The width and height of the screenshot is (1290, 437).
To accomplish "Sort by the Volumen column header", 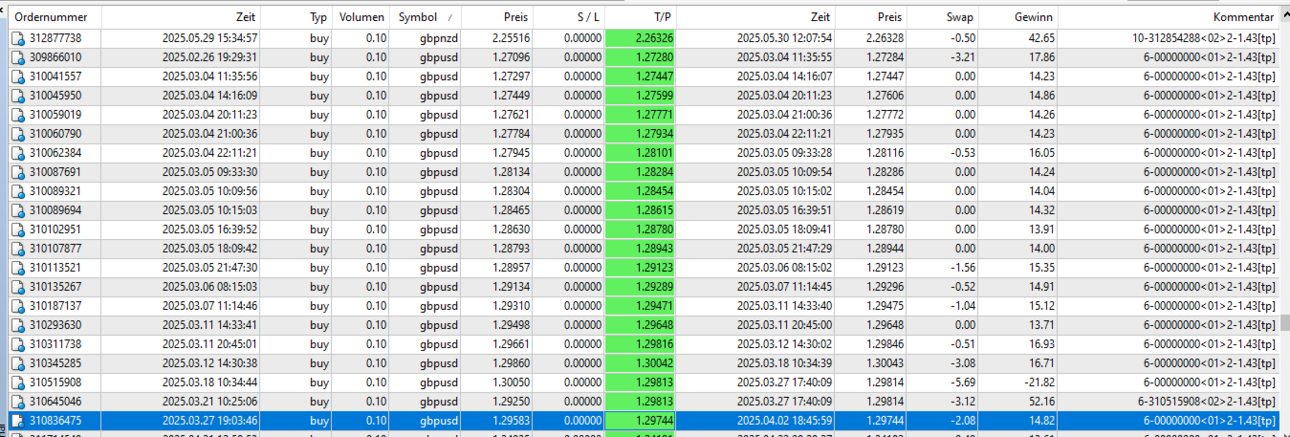I will point(362,18).
